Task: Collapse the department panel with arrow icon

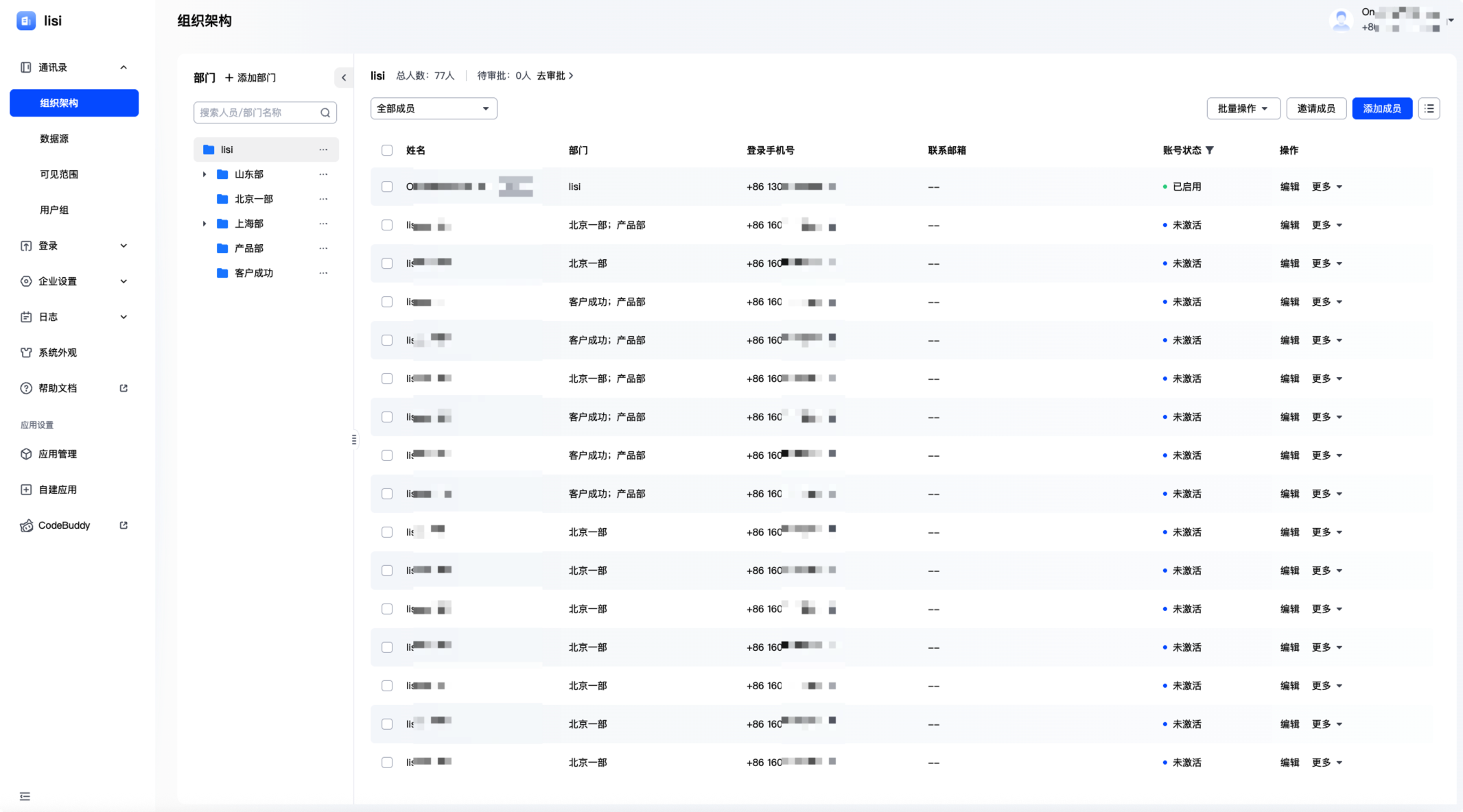Action: pyautogui.click(x=344, y=77)
